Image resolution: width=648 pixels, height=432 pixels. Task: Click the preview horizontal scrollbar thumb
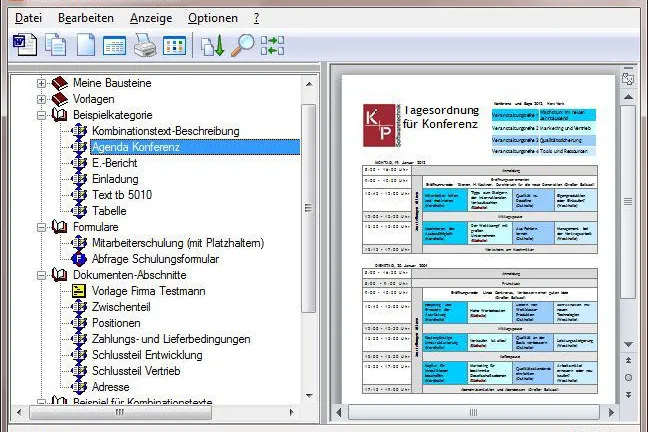pos(474,412)
